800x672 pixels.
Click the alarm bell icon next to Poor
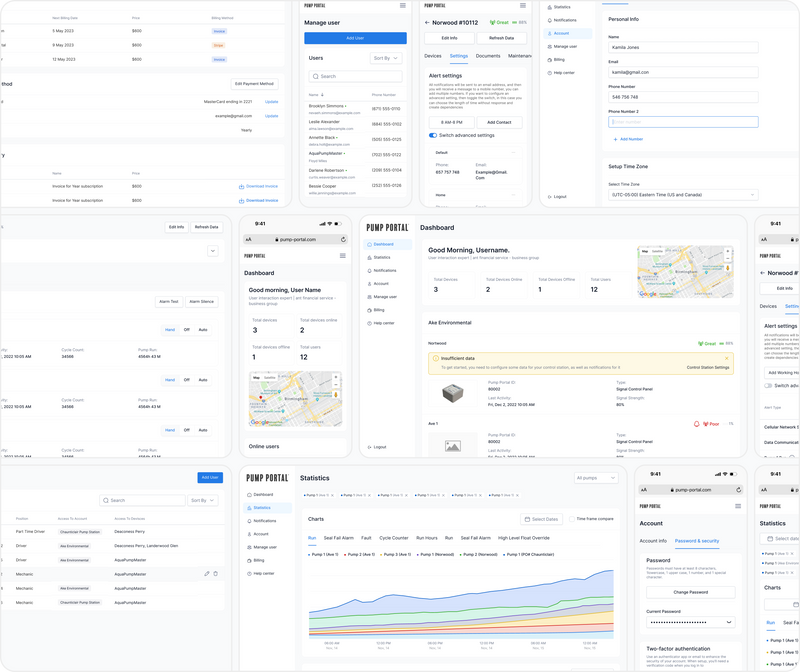[696, 424]
